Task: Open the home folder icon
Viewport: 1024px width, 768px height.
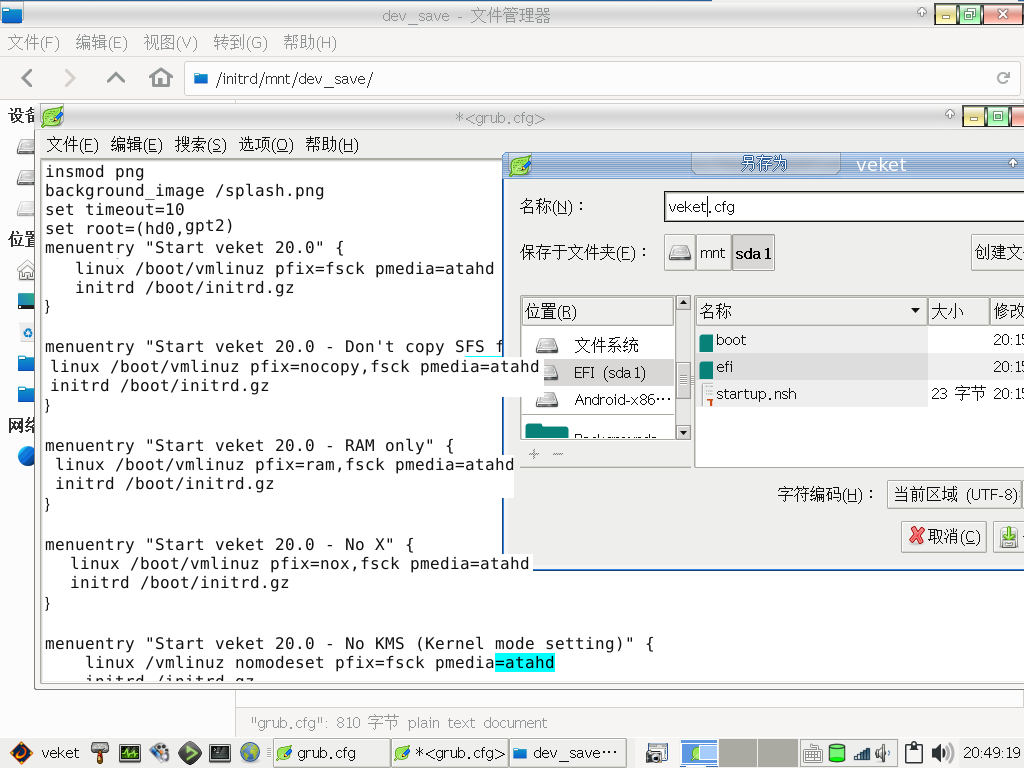Action: (x=161, y=78)
